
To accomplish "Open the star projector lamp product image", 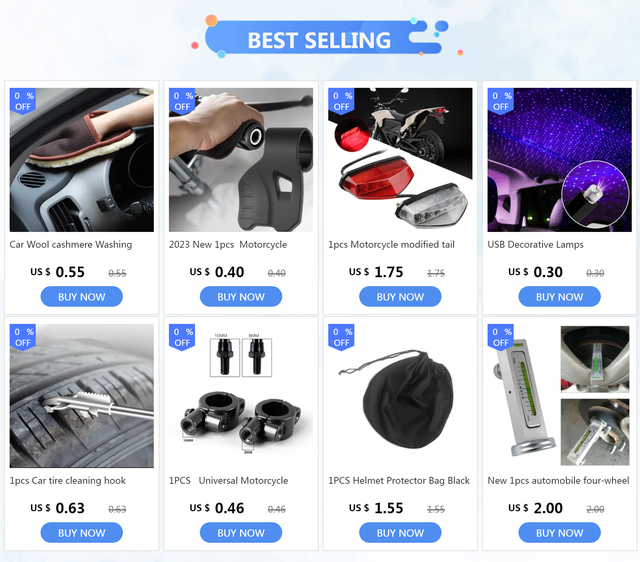I will [560, 160].
